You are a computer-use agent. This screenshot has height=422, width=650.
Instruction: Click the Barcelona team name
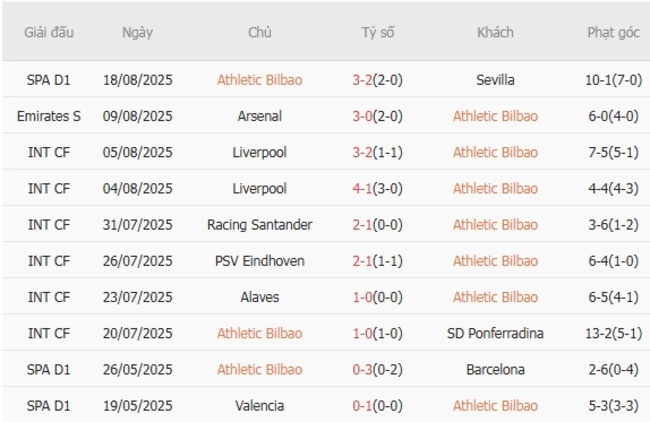pyautogui.click(x=495, y=370)
